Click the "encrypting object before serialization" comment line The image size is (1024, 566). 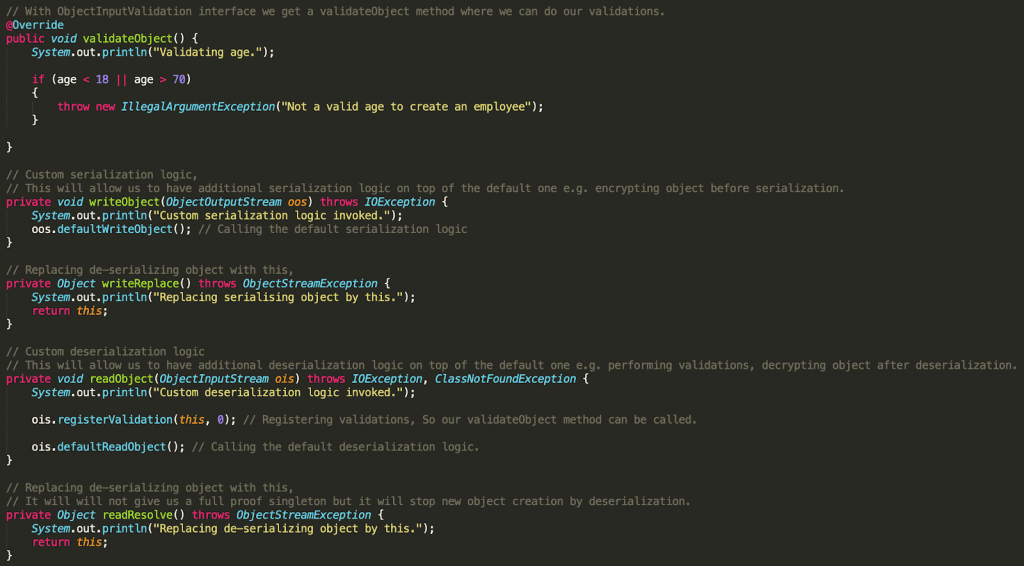(x=425, y=188)
